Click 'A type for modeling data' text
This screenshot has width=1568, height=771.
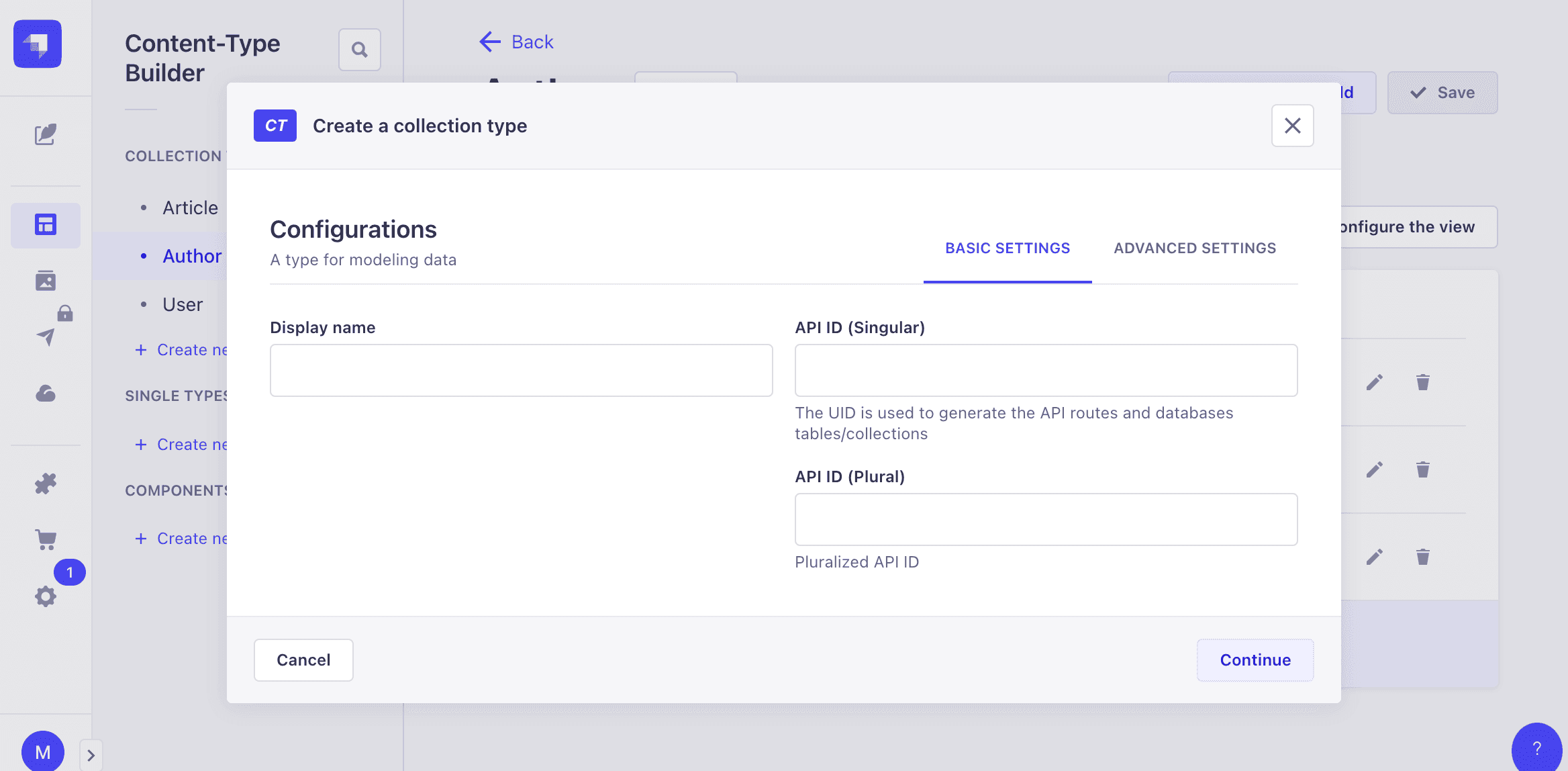[363, 260]
